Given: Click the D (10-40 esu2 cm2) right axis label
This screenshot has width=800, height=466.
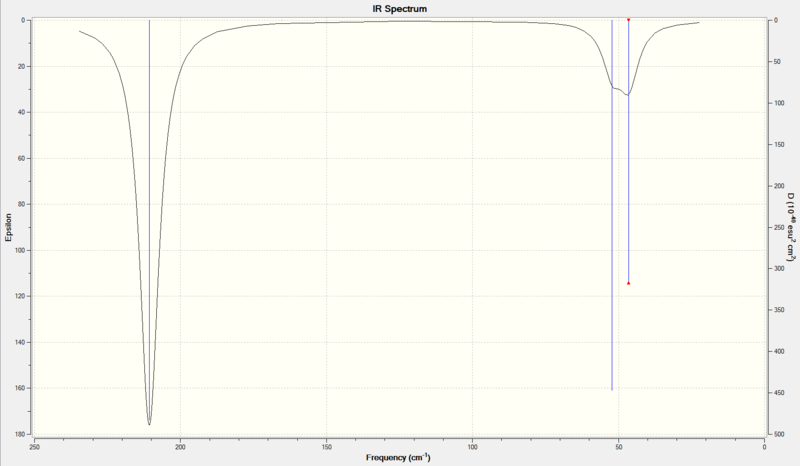Looking at the screenshot, I should coord(790,227).
